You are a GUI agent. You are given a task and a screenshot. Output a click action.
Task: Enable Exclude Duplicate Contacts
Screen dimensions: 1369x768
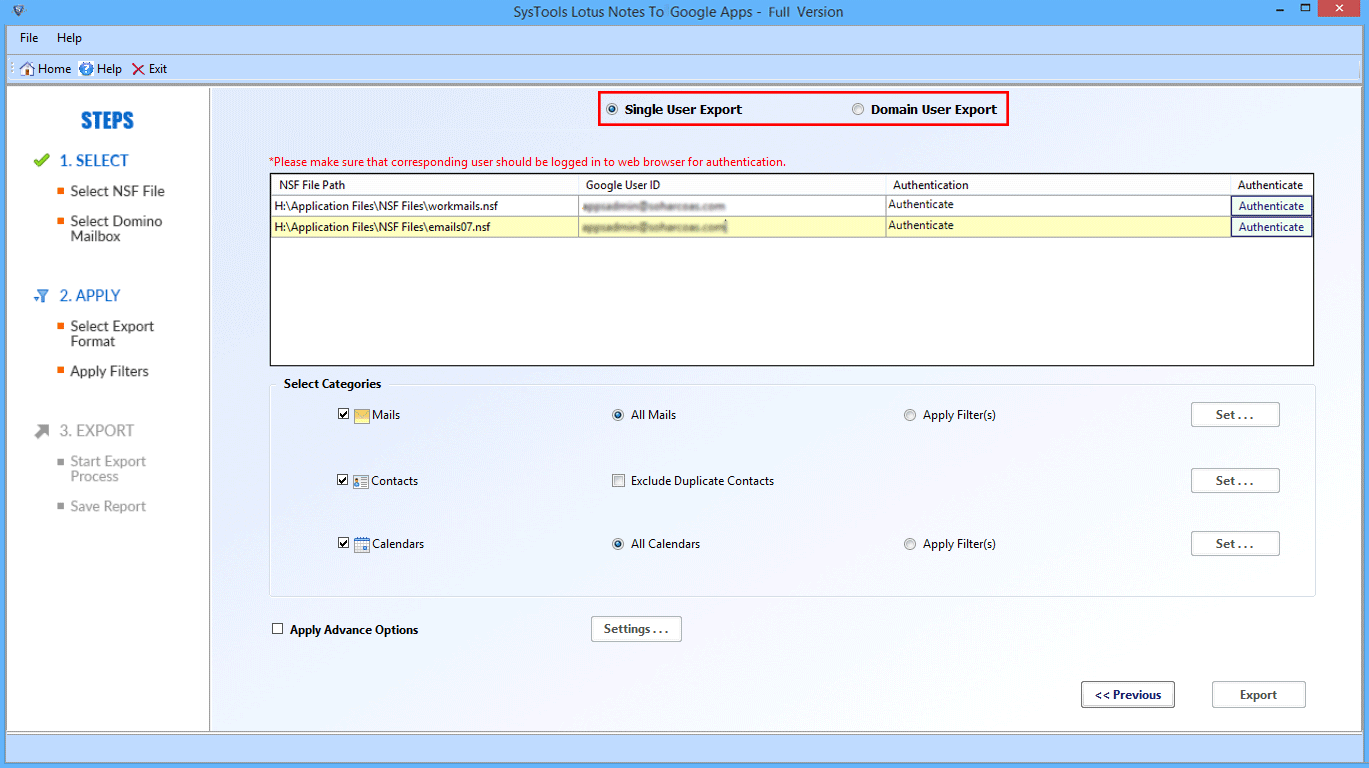618,481
